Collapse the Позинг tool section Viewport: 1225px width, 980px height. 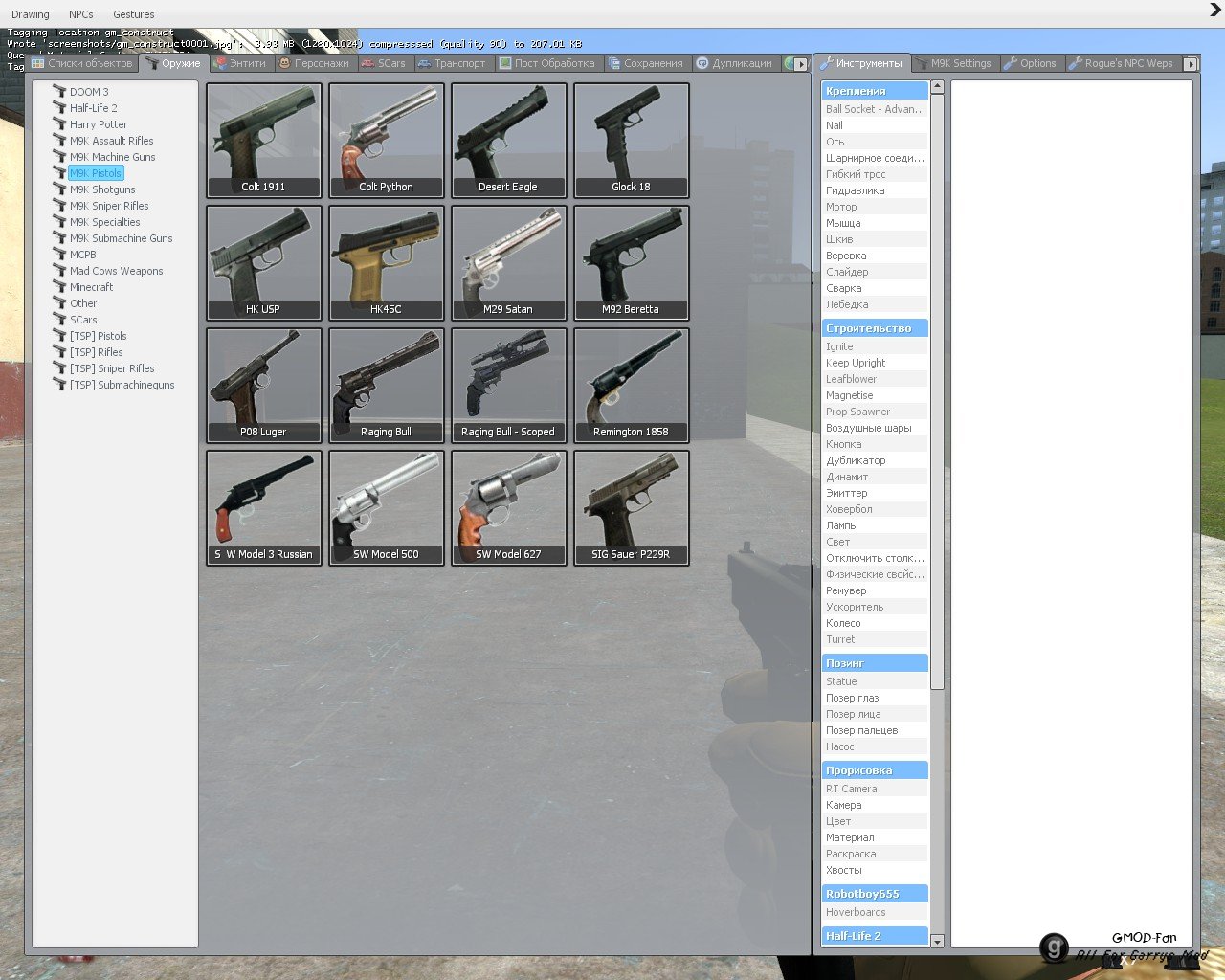tap(875, 663)
